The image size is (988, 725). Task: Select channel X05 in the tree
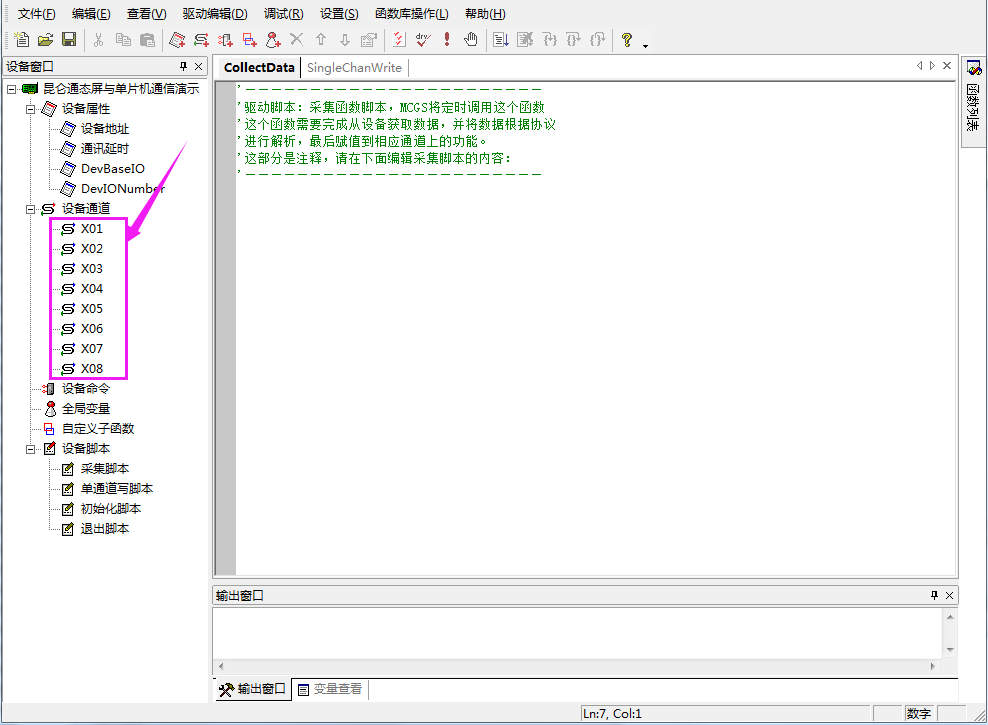pos(91,309)
